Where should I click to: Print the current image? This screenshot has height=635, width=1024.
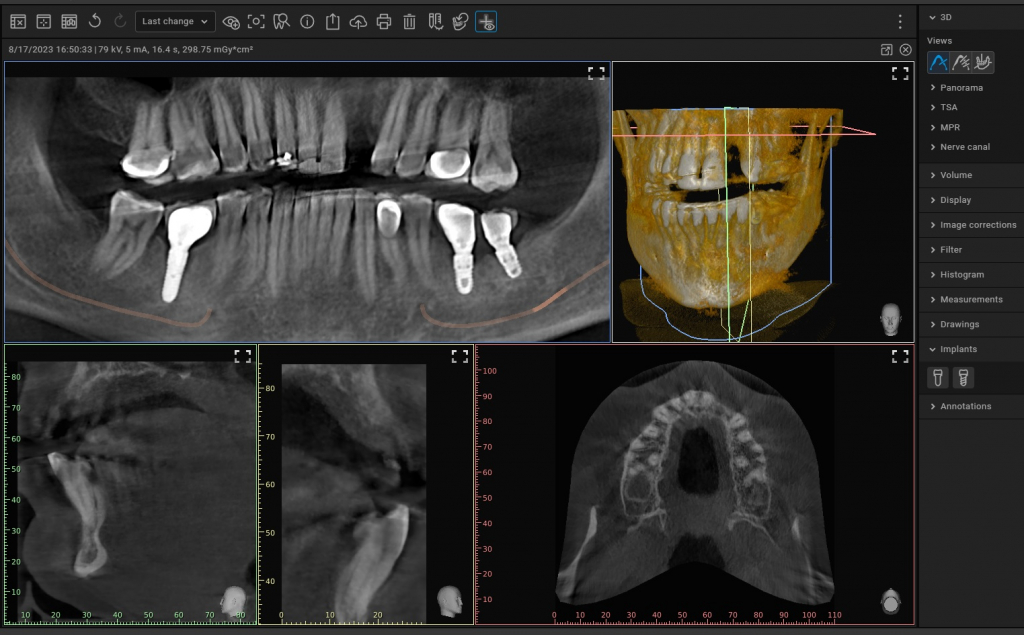pyautogui.click(x=384, y=22)
